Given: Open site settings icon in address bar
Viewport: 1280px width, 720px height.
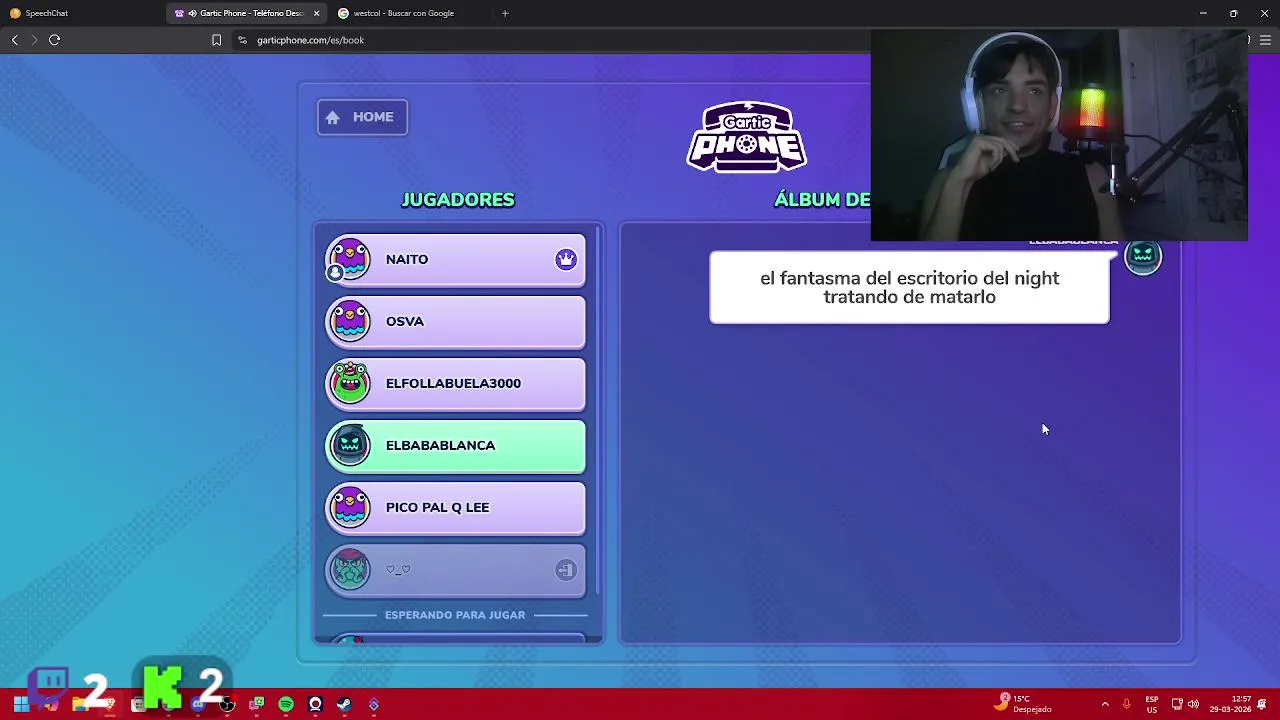Looking at the screenshot, I should tap(242, 40).
